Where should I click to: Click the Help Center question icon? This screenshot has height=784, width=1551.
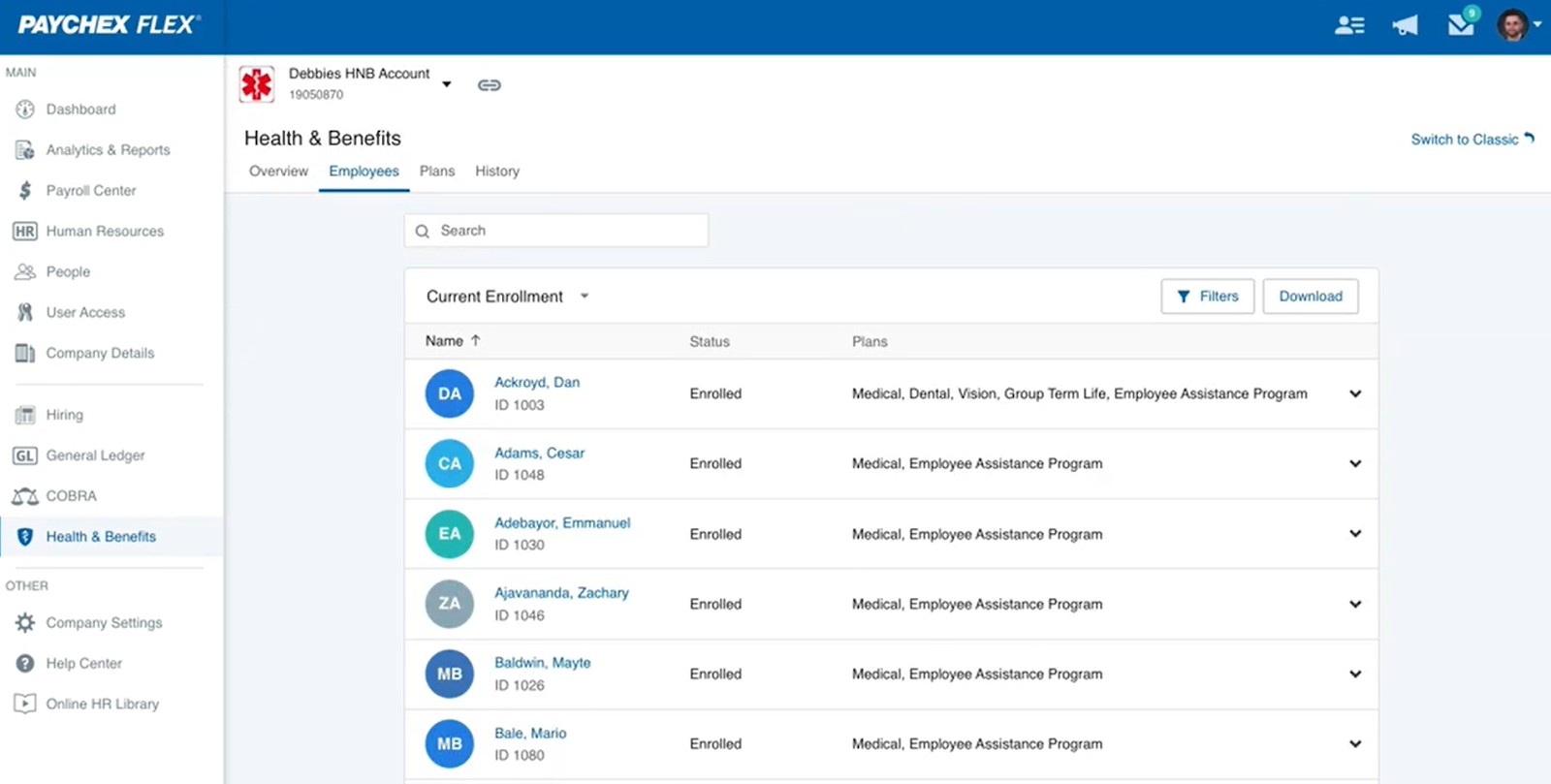pyautogui.click(x=25, y=664)
